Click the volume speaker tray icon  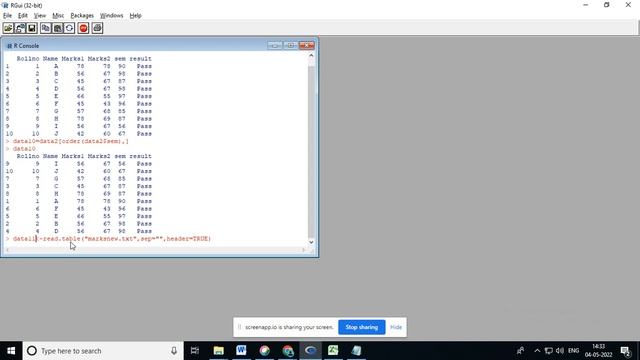560,351
